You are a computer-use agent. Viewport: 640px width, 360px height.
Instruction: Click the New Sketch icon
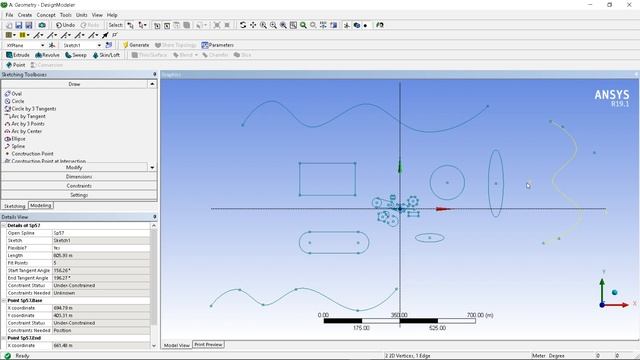(x=109, y=45)
